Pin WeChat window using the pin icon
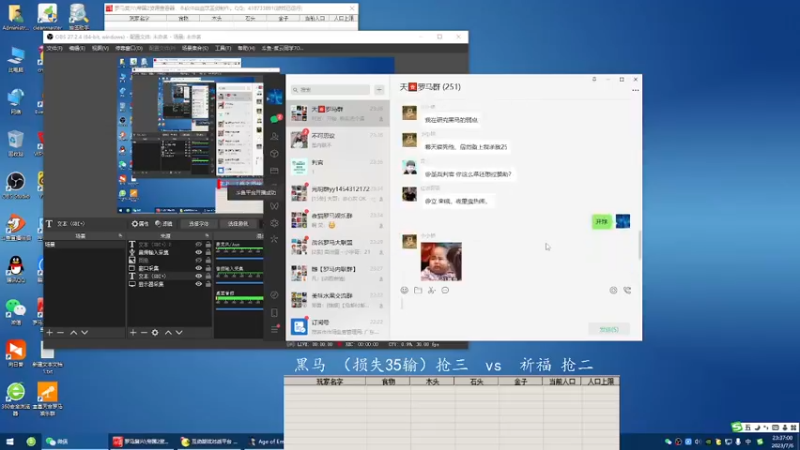Viewport: 800px width, 450px height. 594,80
